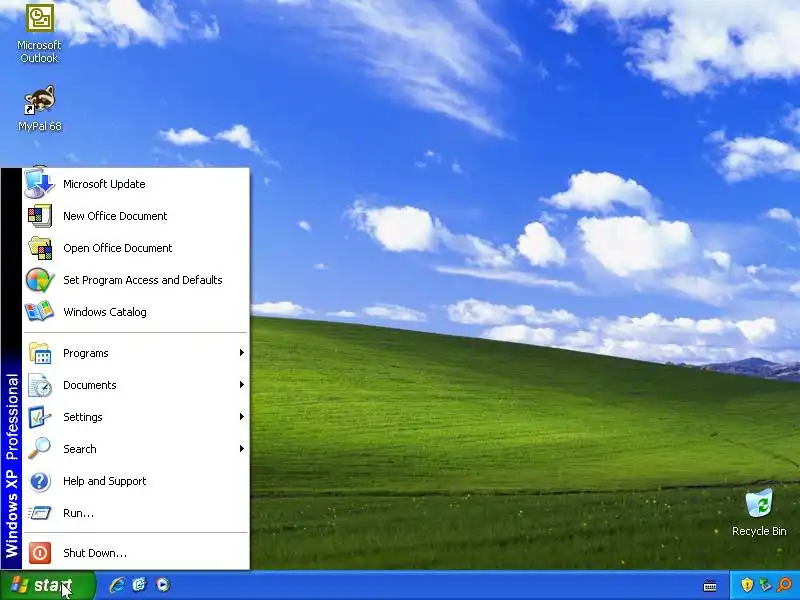The height and width of the screenshot is (600, 800).
Task: Launch Outlook Express from Quick Launch
Action: point(139,585)
